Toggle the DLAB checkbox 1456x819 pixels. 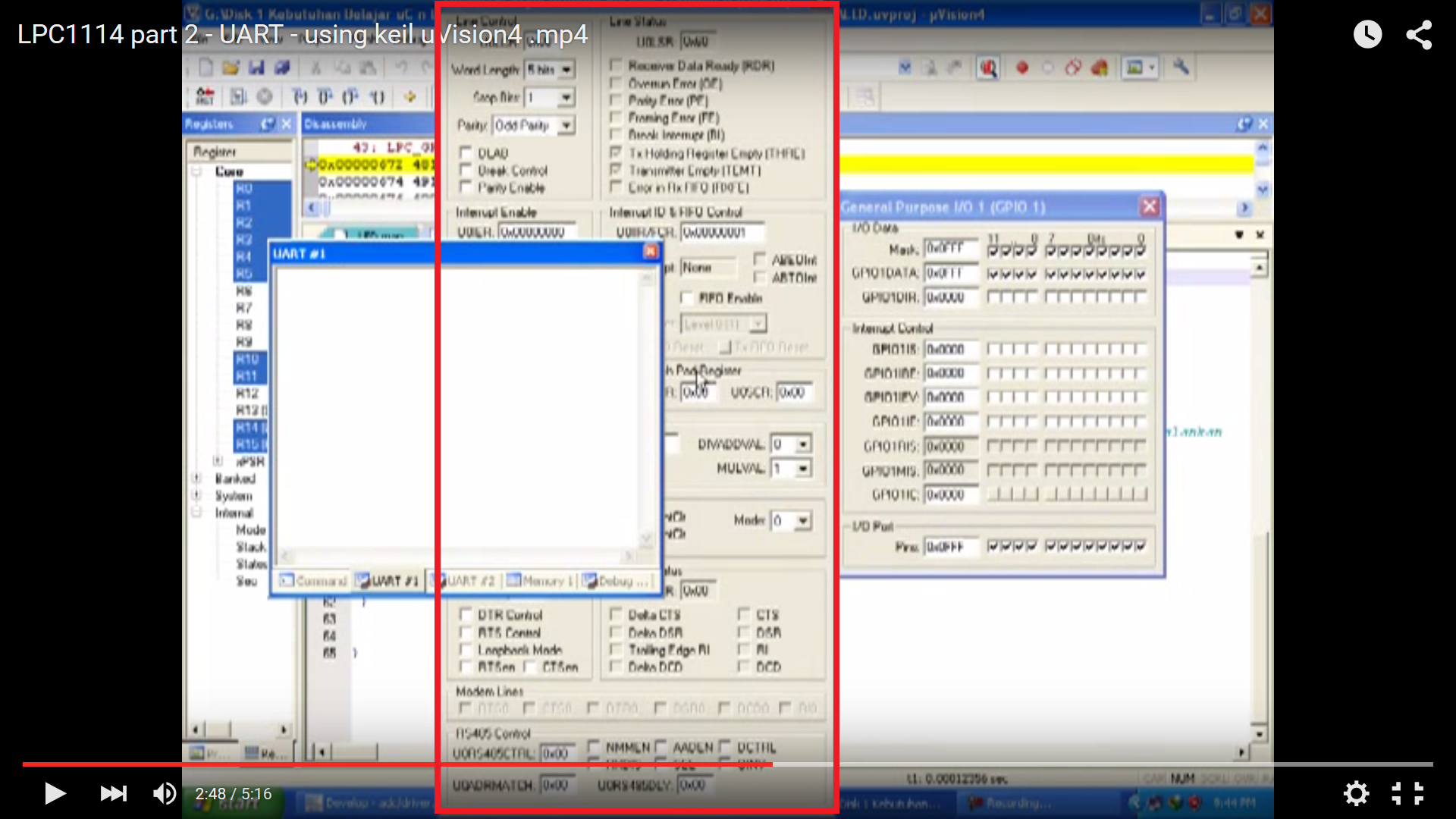tap(466, 153)
